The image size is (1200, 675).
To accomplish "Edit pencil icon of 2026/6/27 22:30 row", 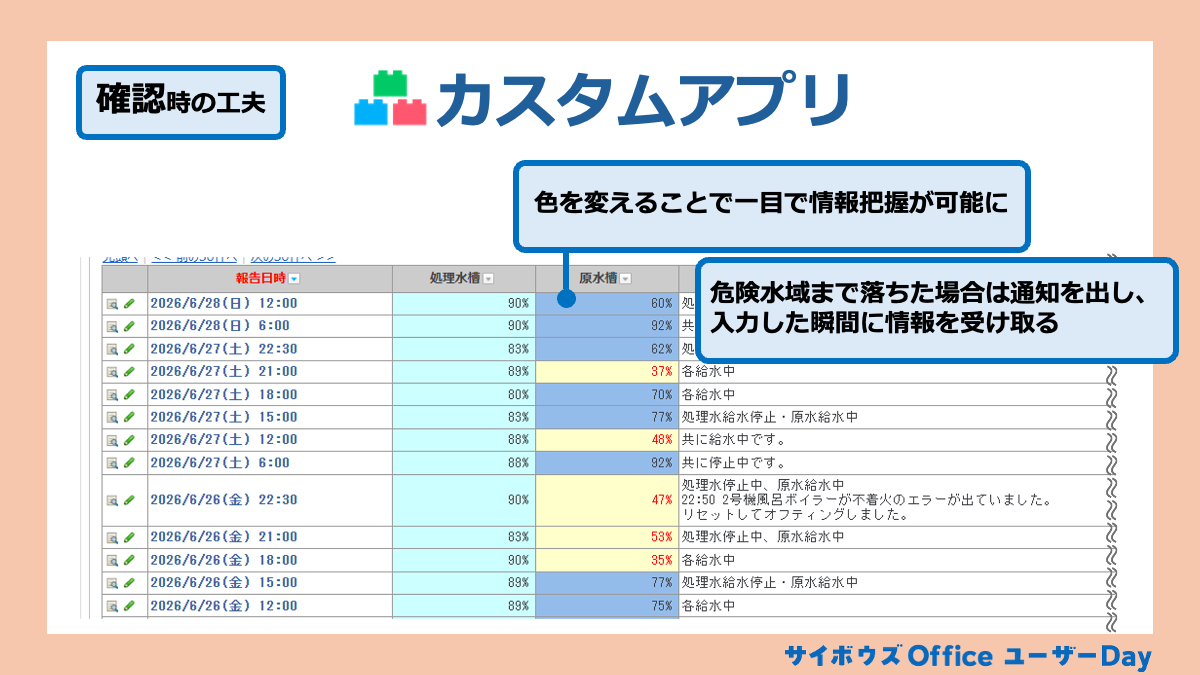I will click(x=129, y=349).
